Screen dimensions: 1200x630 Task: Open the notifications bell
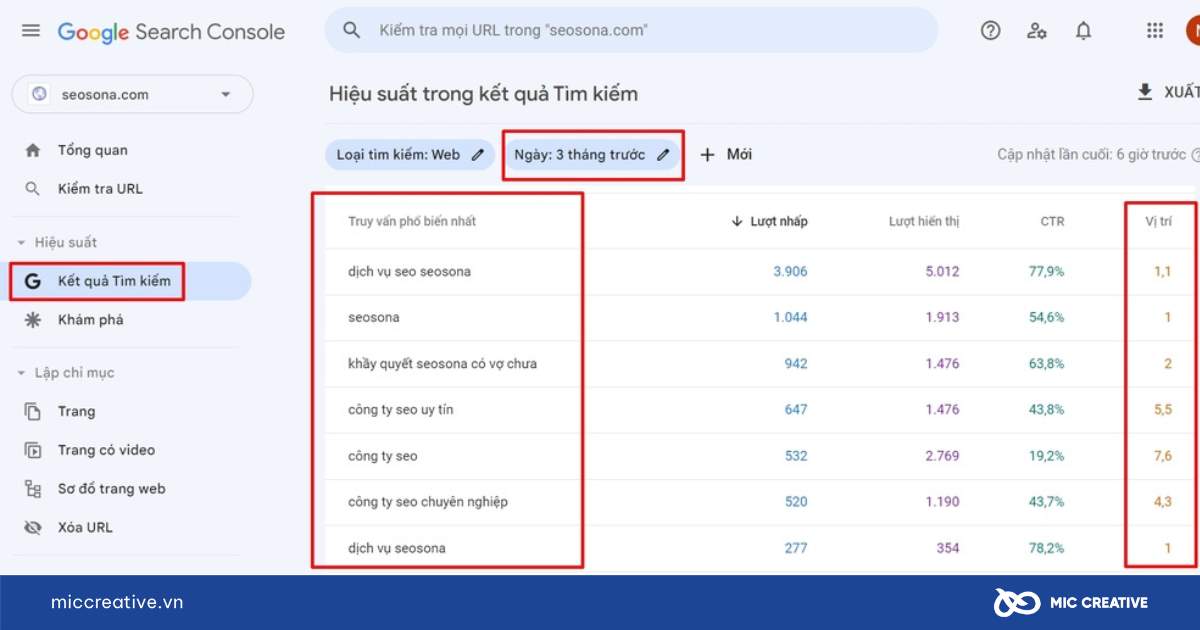point(1083,31)
